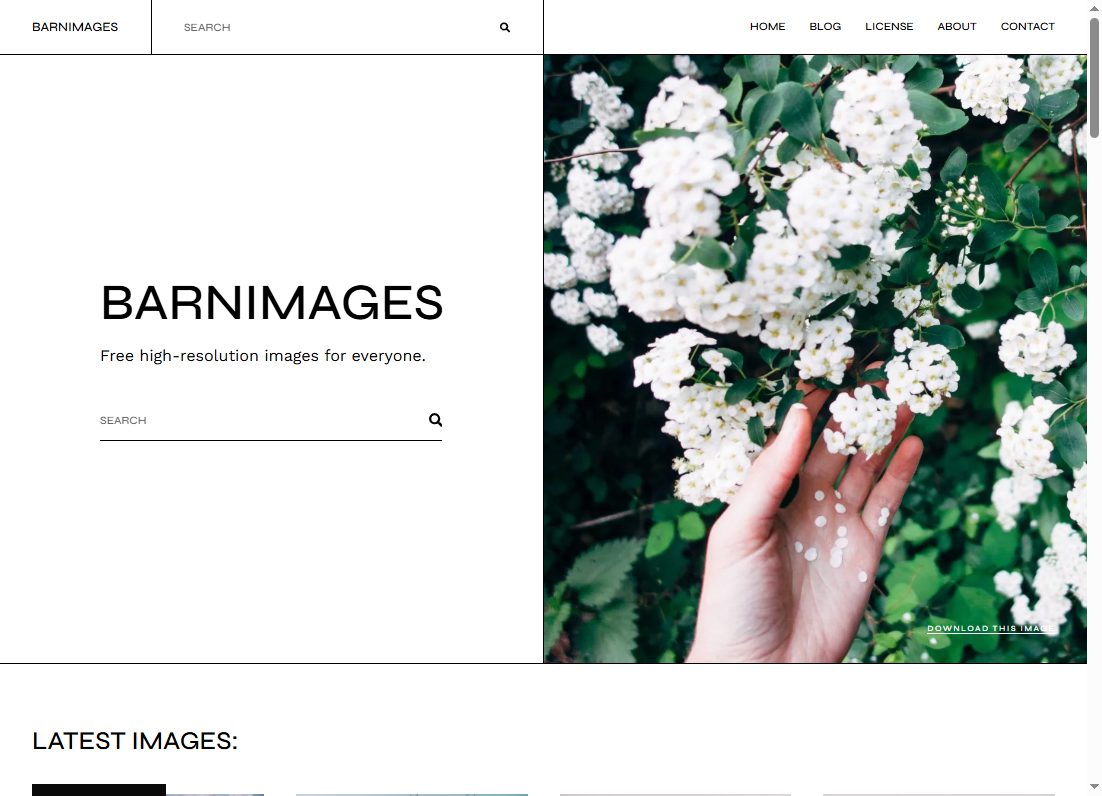
Task: Open the ABOUT page from the navigation
Action: pyautogui.click(x=956, y=27)
